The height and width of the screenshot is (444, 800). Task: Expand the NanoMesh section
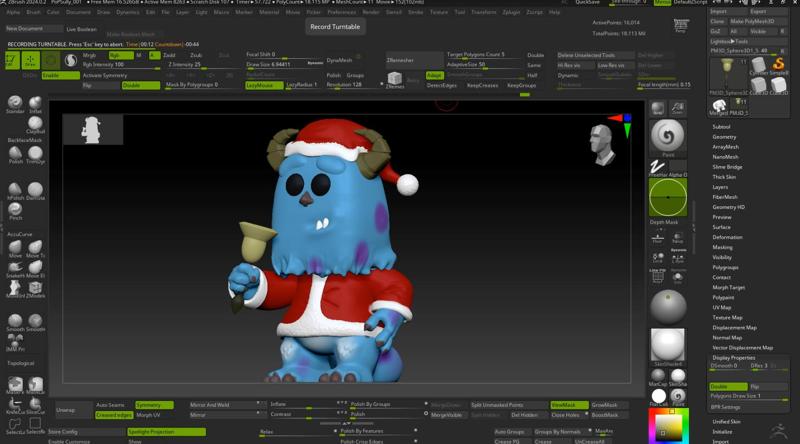726,157
